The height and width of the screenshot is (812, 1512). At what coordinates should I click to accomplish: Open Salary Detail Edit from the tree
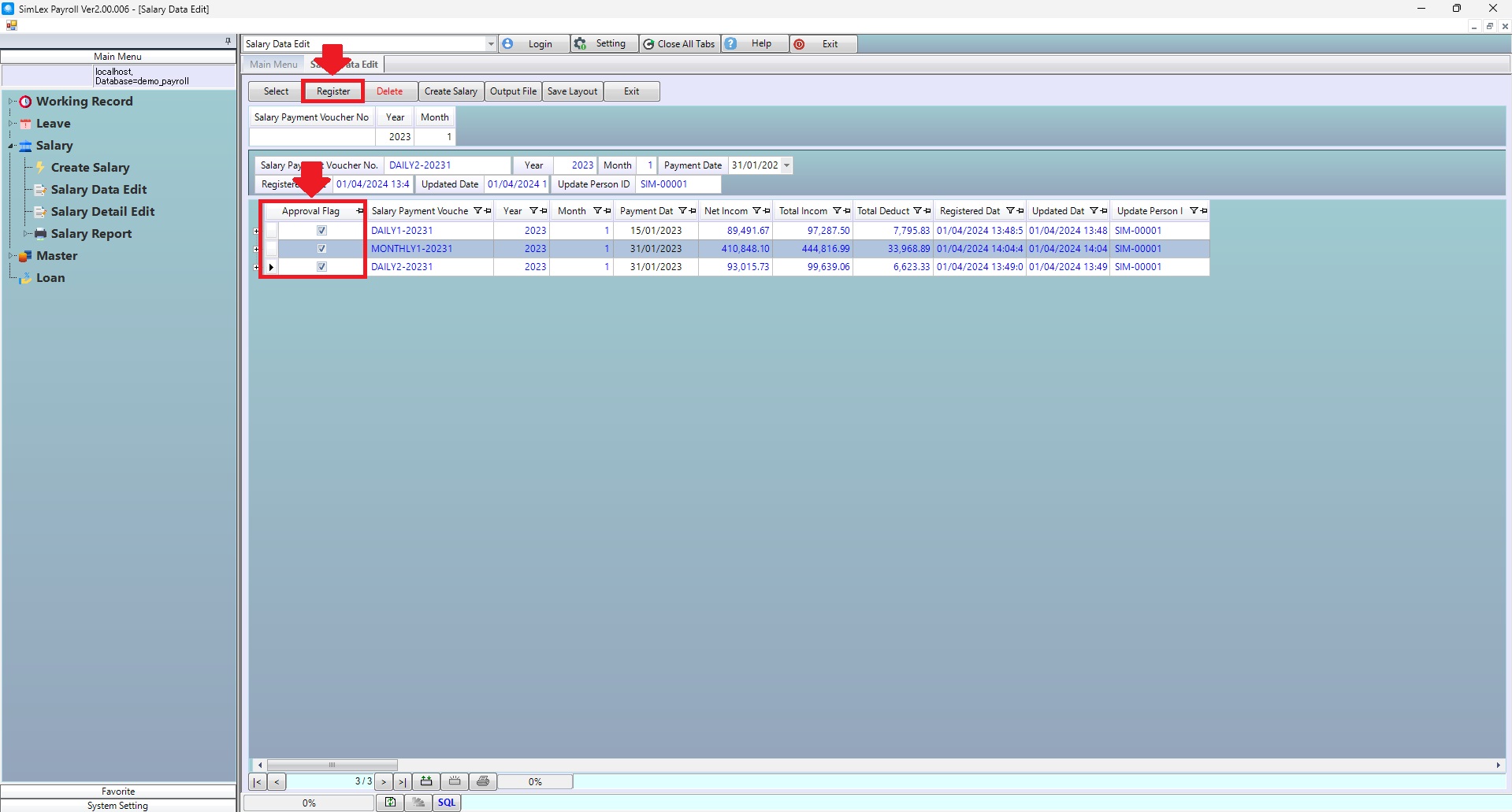pyautogui.click(x=102, y=212)
